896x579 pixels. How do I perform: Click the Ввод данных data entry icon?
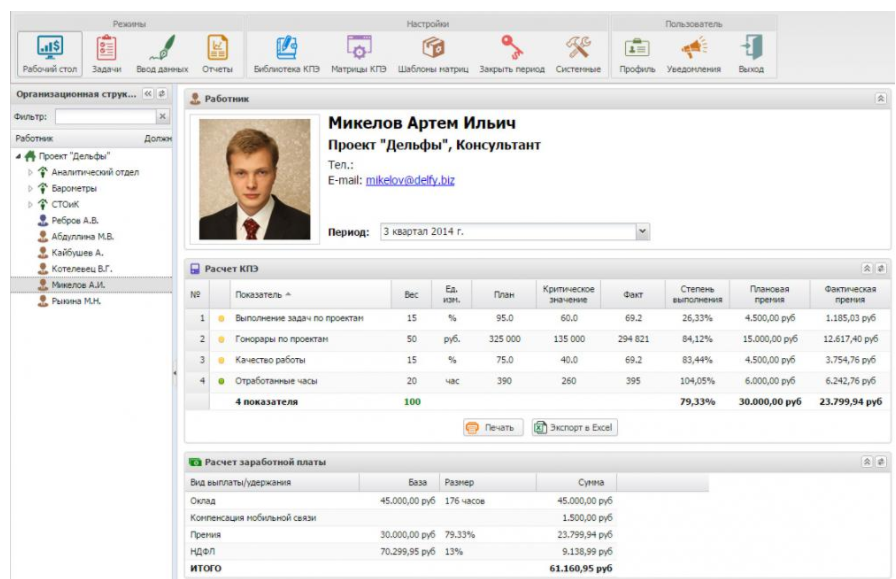(161, 48)
